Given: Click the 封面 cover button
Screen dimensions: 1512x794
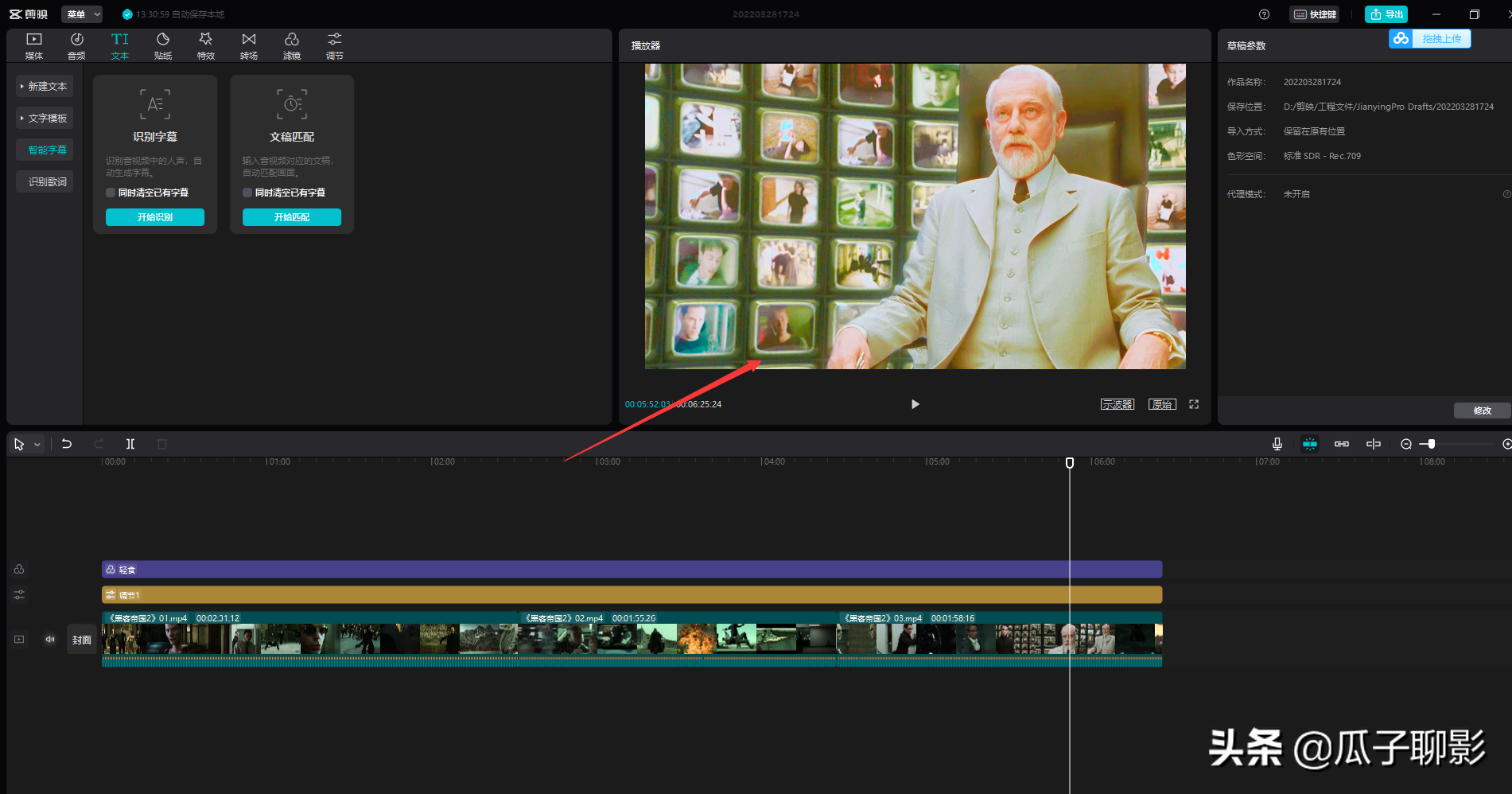Looking at the screenshot, I should tap(82, 640).
